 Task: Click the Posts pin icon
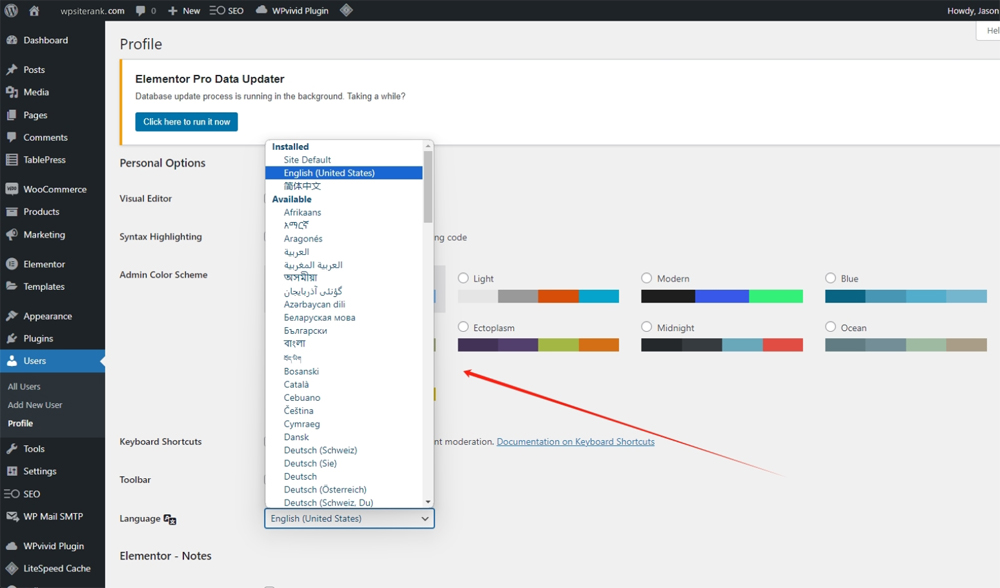click(x=11, y=70)
